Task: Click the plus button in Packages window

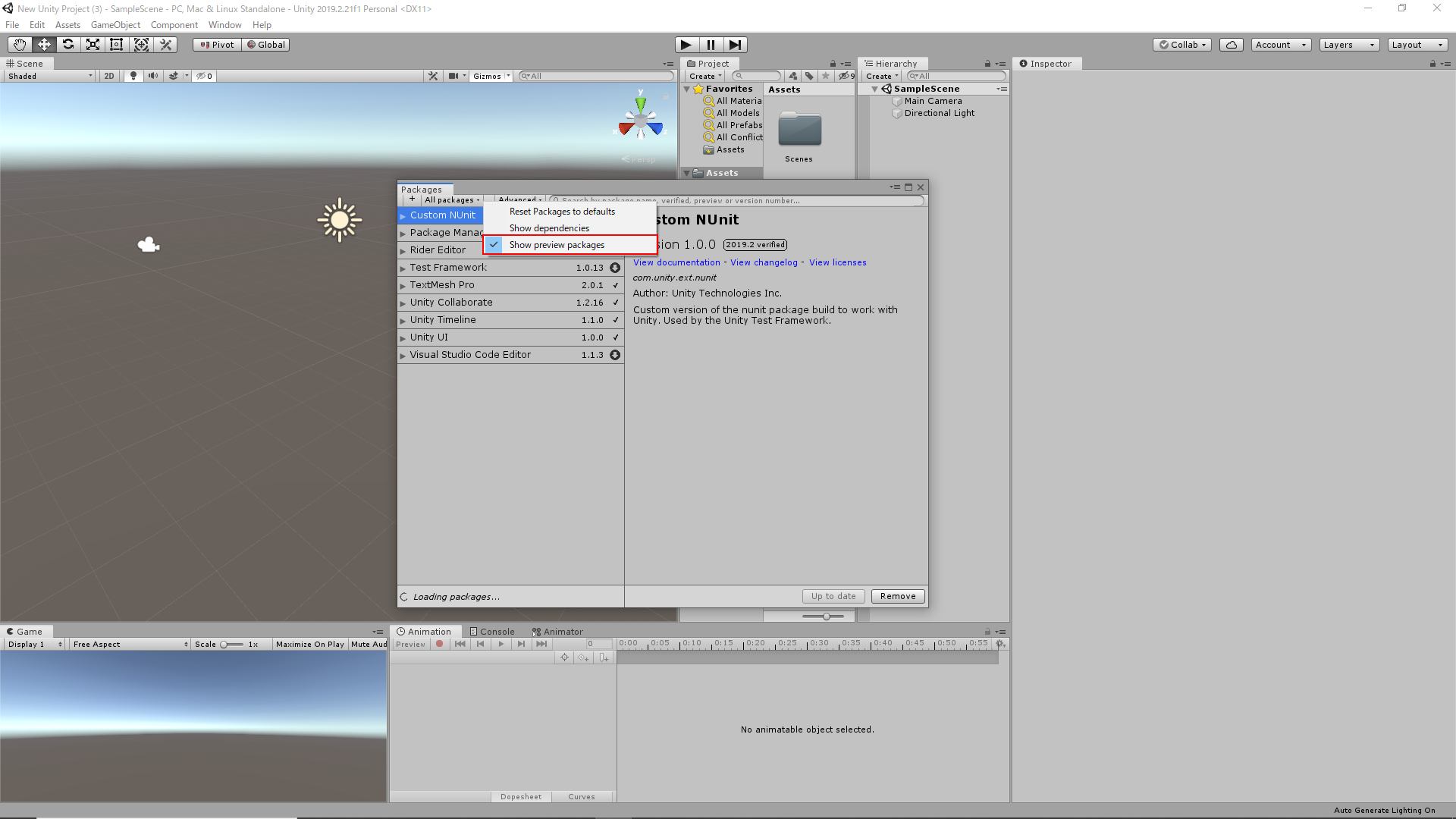Action: (412, 199)
